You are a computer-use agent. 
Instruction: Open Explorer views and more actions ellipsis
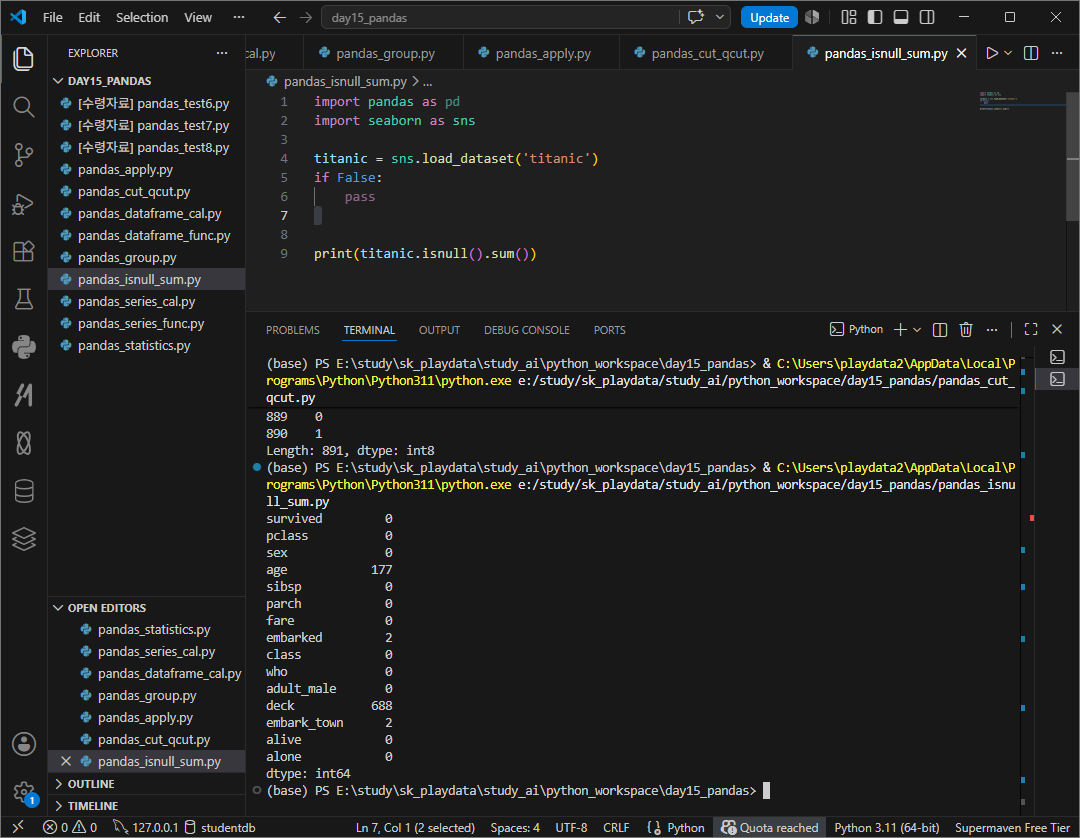pyautogui.click(x=222, y=53)
